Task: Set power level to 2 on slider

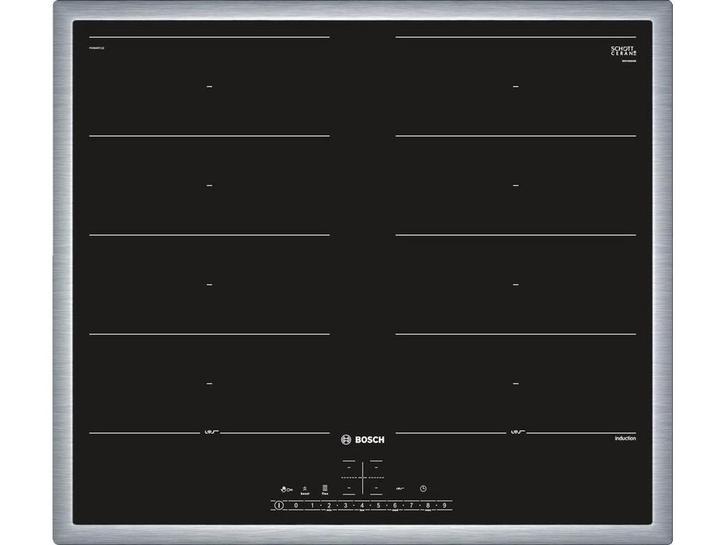Action: tap(329, 506)
